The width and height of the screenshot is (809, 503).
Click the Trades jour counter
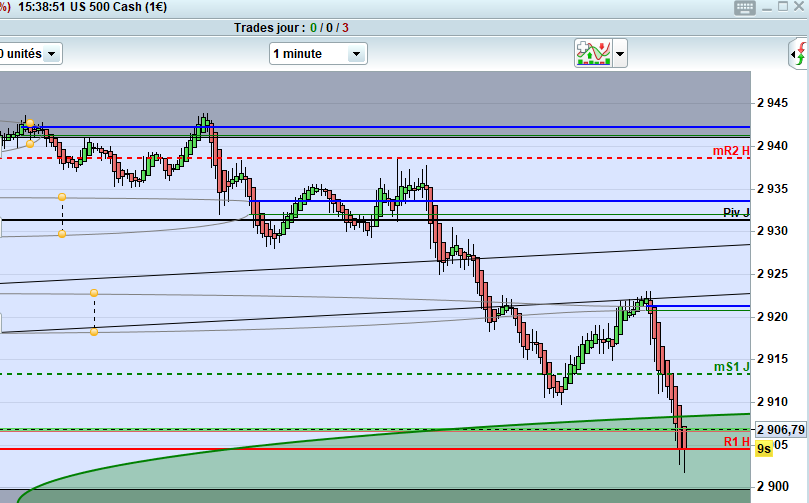(x=291, y=28)
